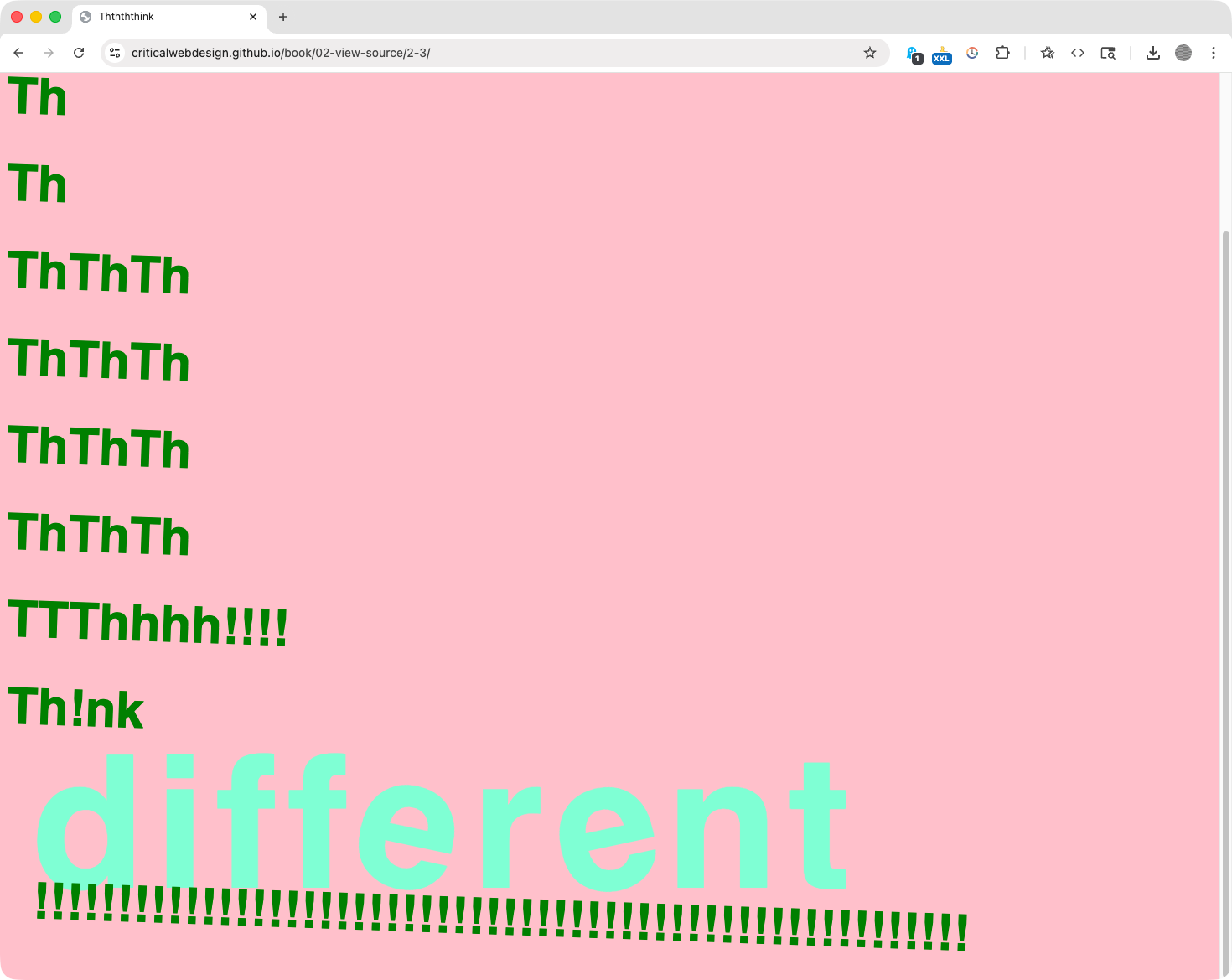Open Chrome's three-dot menu
The width and height of the screenshot is (1232, 980).
[1214, 53]
